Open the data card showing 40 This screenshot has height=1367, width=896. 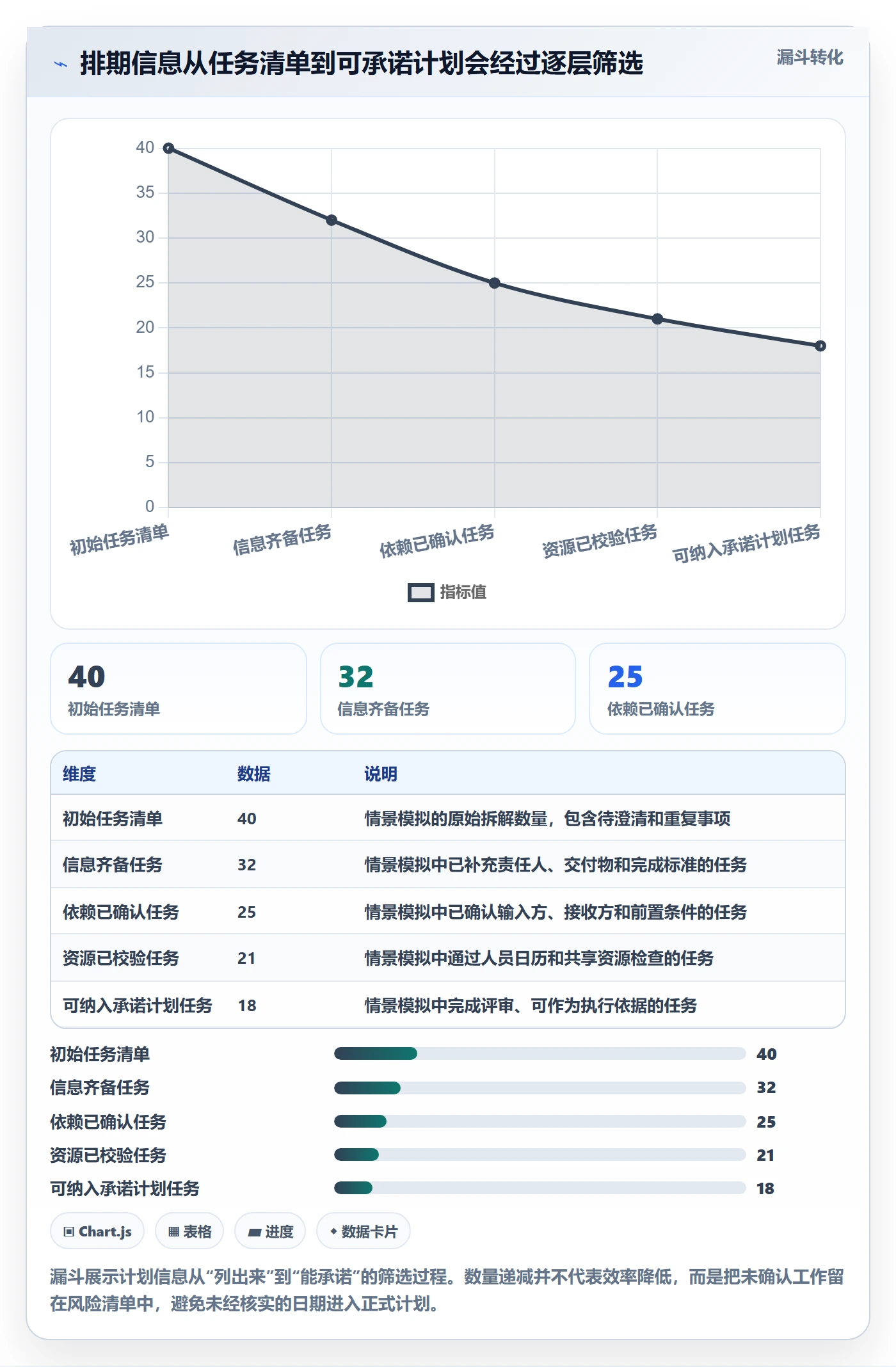(179, 689)
